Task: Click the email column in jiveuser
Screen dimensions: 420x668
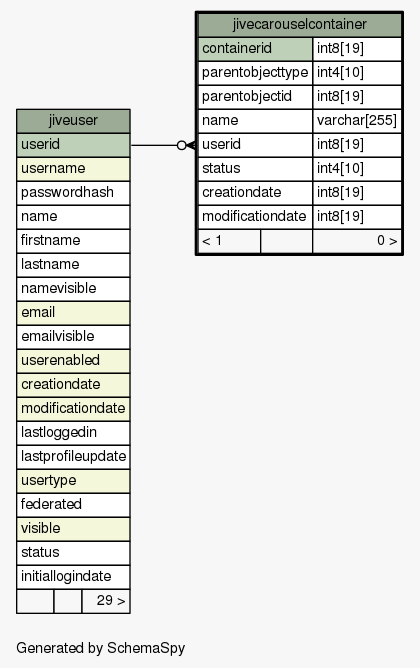Action: pyautogui.click(x=73, y=313)
